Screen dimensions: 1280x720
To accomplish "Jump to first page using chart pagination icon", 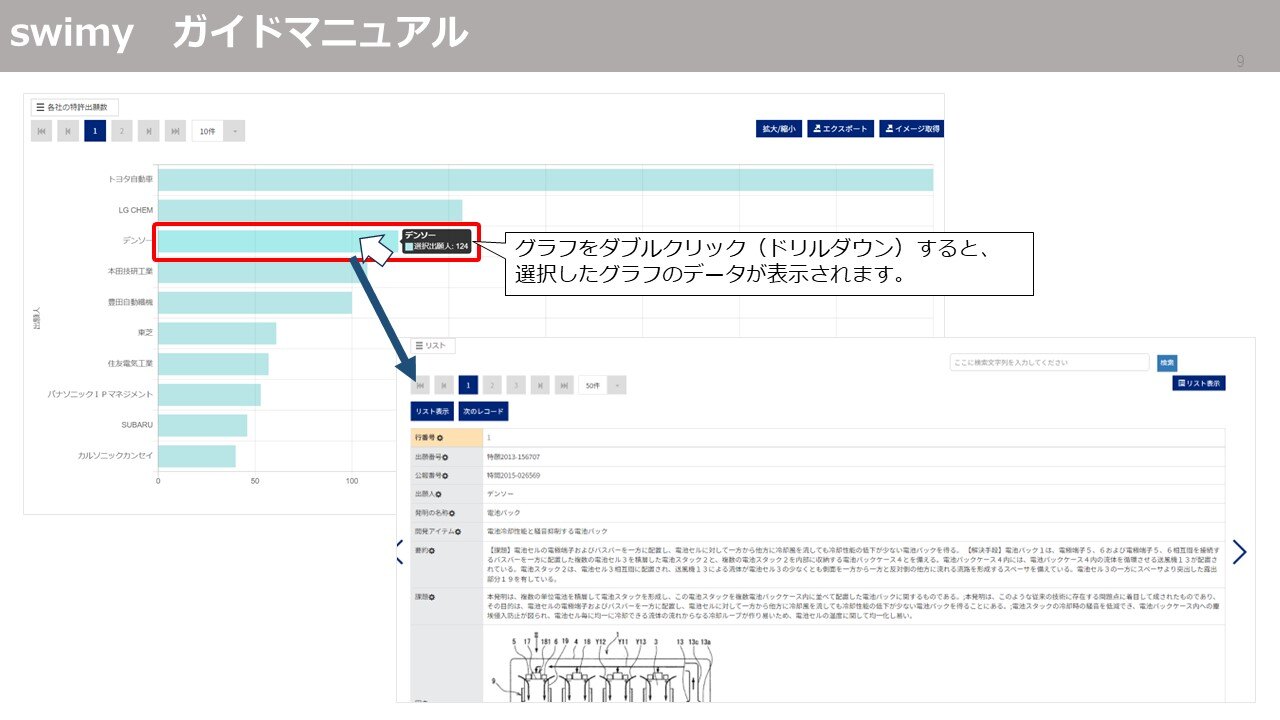I will (x=40, y=130).
